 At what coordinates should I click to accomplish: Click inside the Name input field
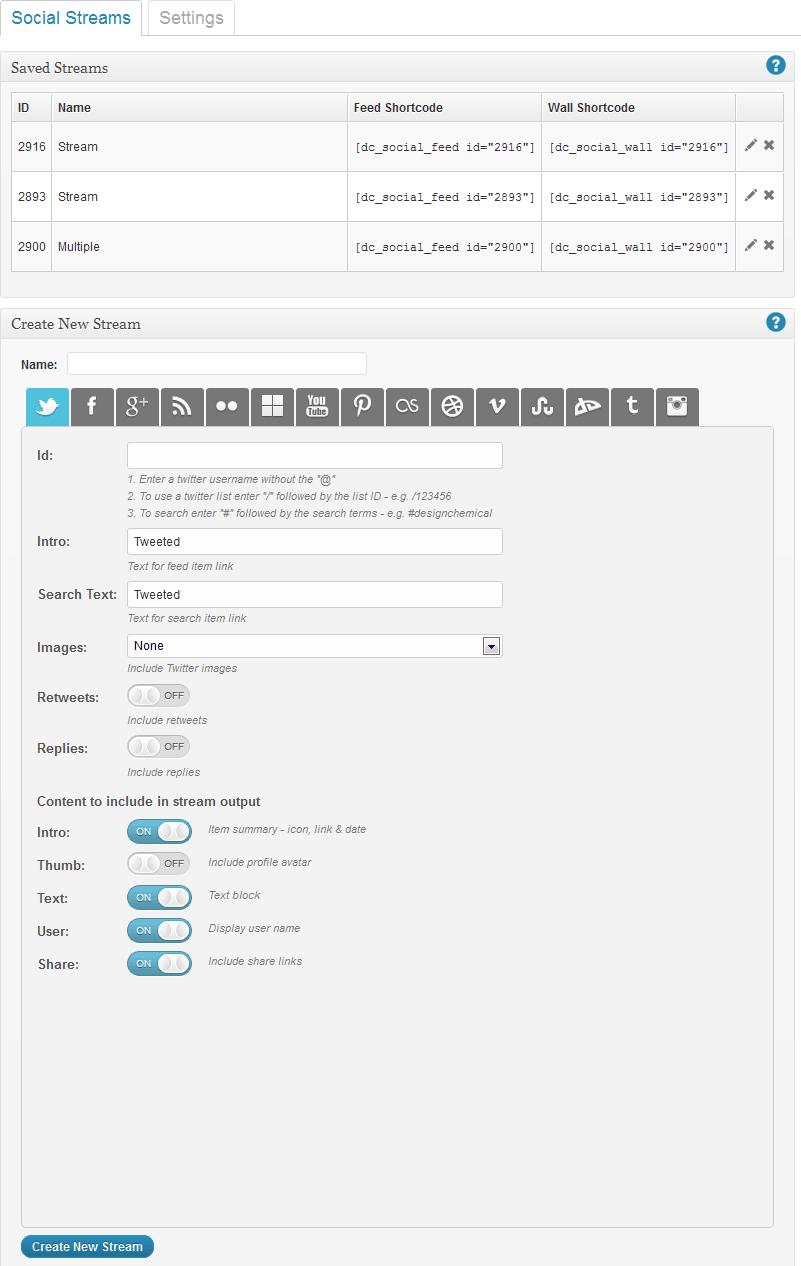point(216,364)
